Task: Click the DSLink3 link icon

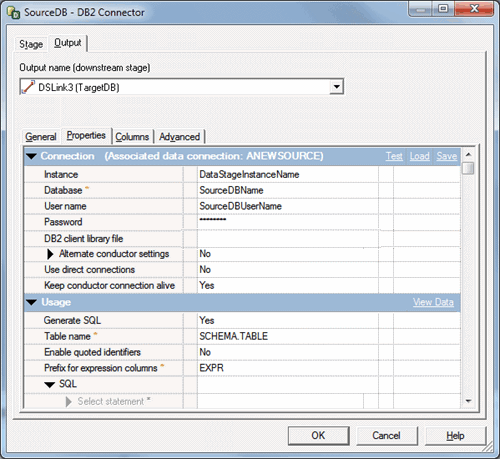Action: pos(28,87)
